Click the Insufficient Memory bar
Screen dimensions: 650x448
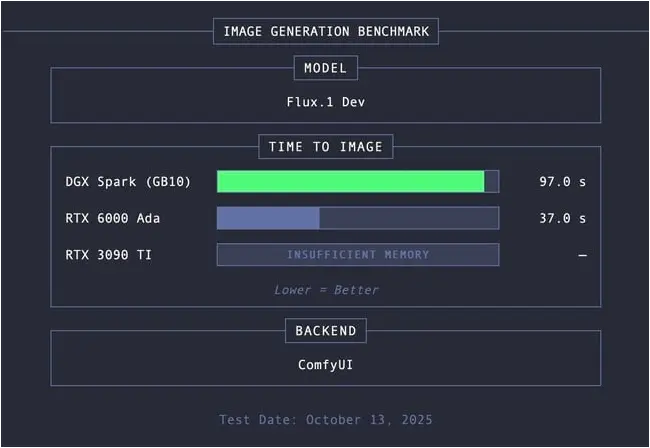pyautogui.click(x=358, y=255)
